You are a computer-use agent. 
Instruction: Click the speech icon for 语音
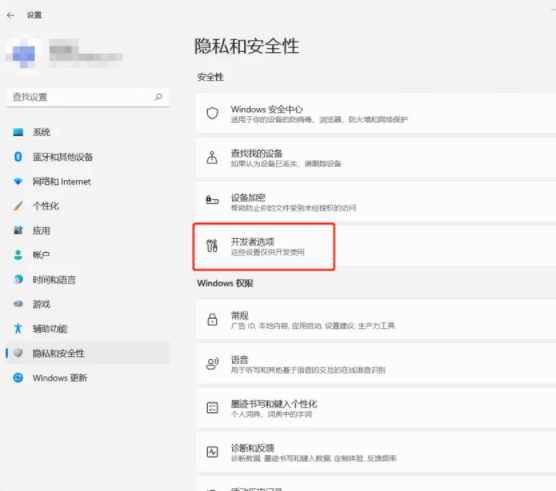212,363
